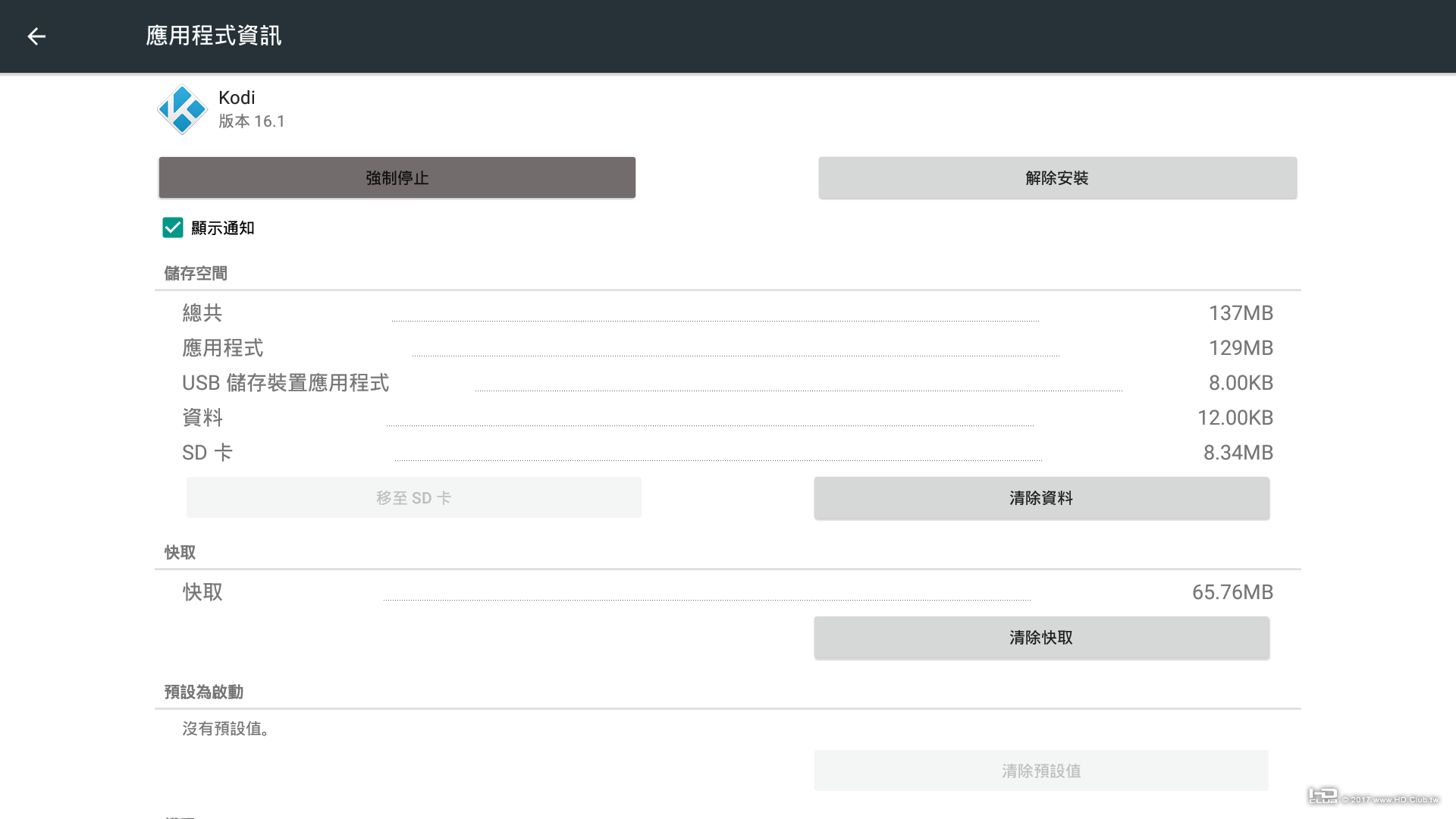Tap the 清除資料 button
Viewport: 1456px width, 819px height.
[x=1041, y=498]
